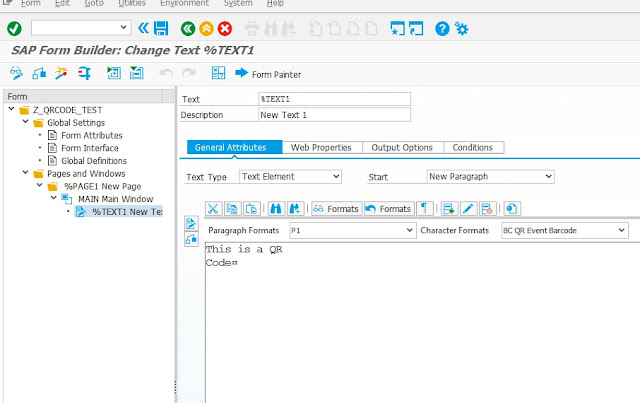Click the Cut scissors icon
The height and width of the screenshot is (403, 640).
tap(213, 209)
